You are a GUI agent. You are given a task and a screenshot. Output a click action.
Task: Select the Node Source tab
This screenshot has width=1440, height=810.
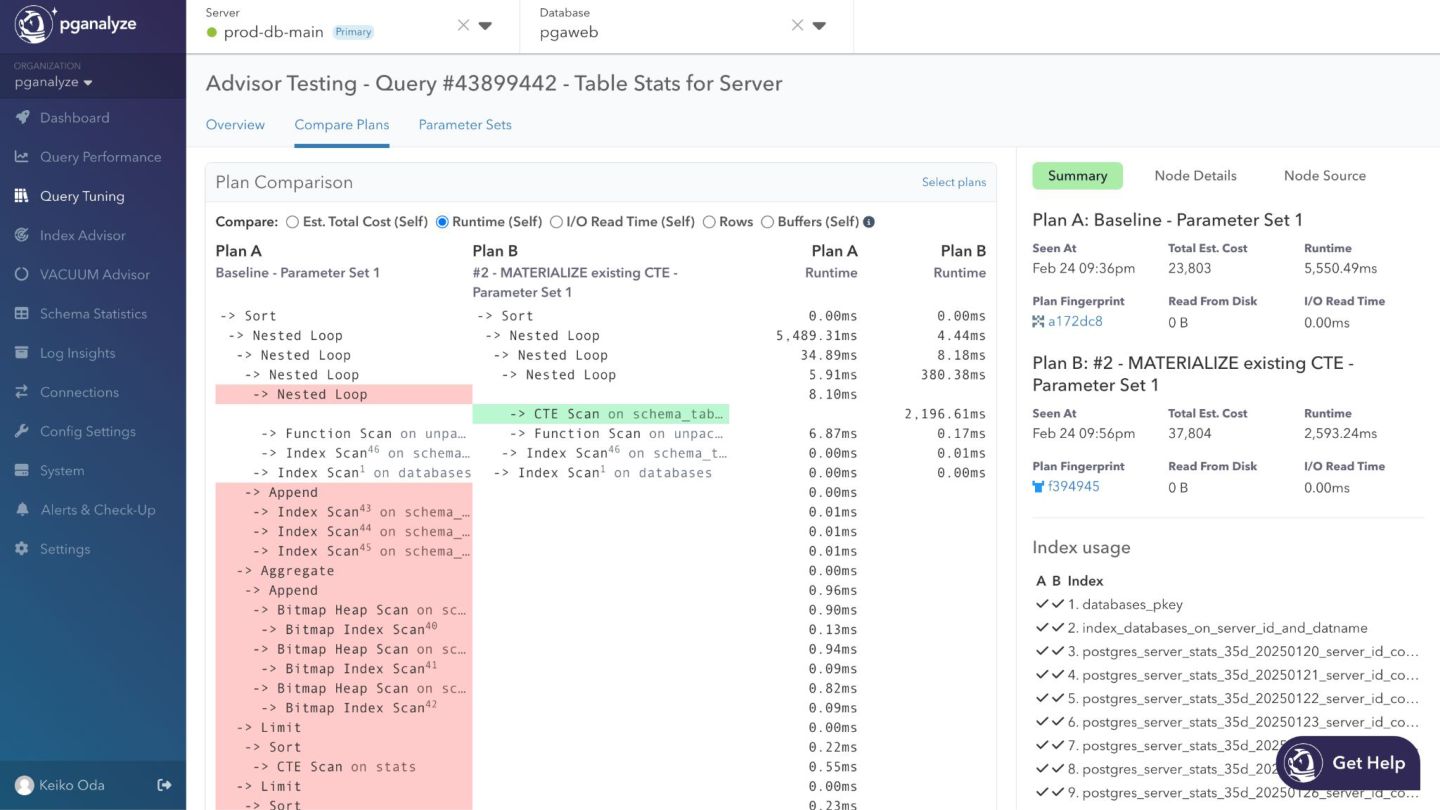click(1324, 176)
